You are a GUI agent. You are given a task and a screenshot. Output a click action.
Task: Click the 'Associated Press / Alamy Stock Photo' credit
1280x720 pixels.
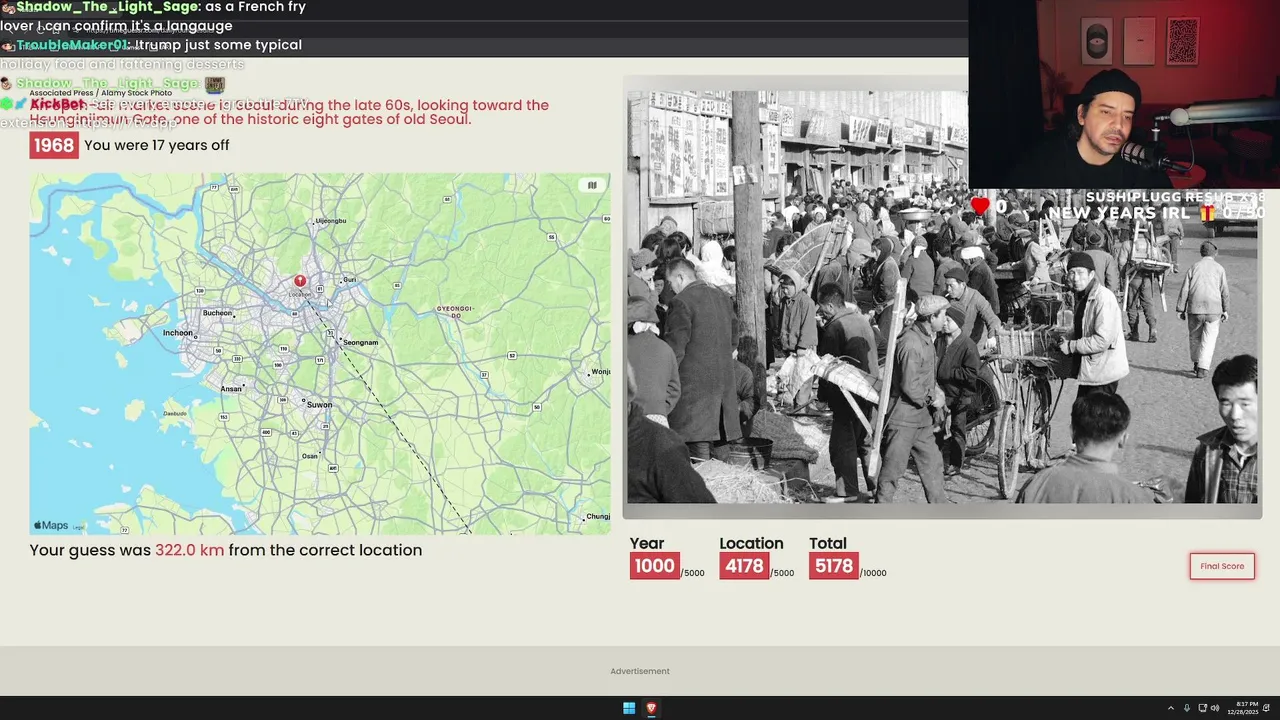(x=101, y=93)
